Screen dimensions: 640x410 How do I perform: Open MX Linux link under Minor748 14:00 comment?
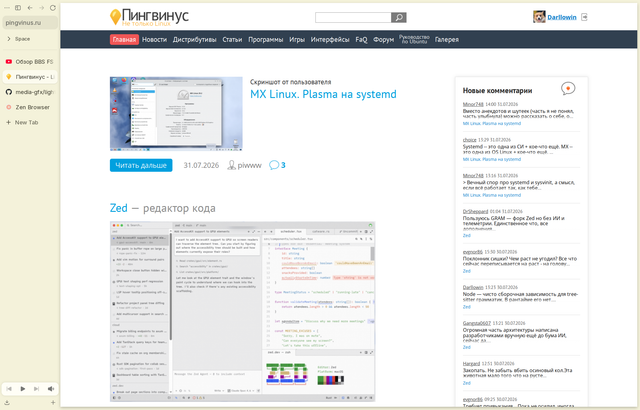(x=491, y=124)
